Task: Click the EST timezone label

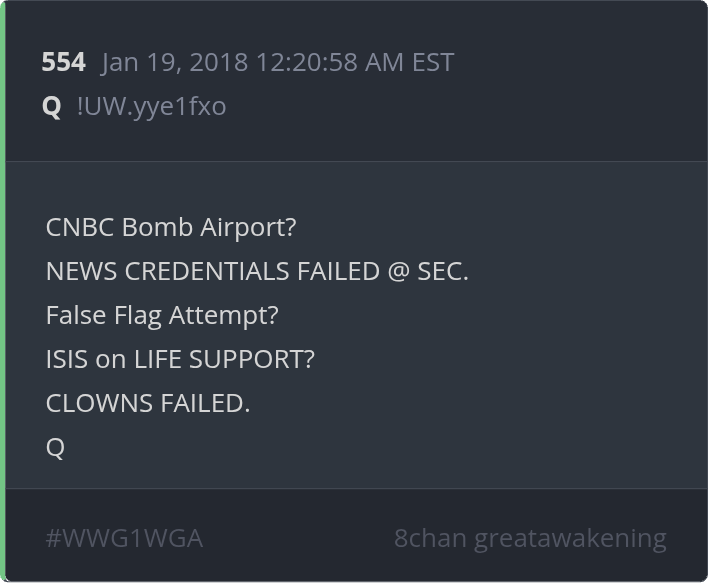Action: pos(432,62)
